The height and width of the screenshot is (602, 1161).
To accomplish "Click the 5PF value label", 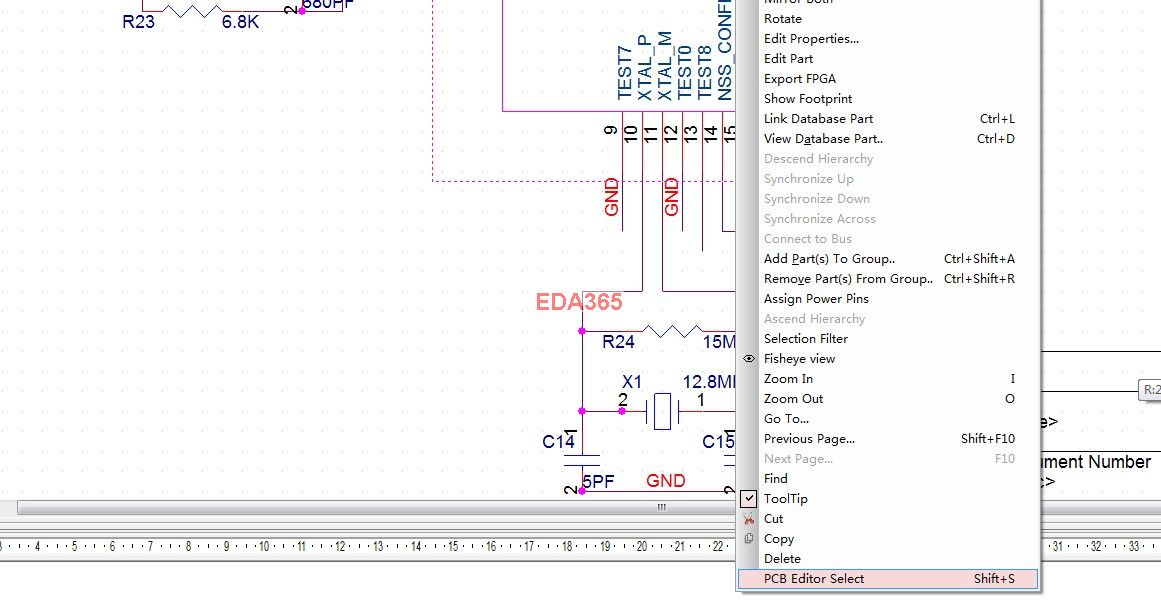I will pyautogui.click(x=598, y=481).
